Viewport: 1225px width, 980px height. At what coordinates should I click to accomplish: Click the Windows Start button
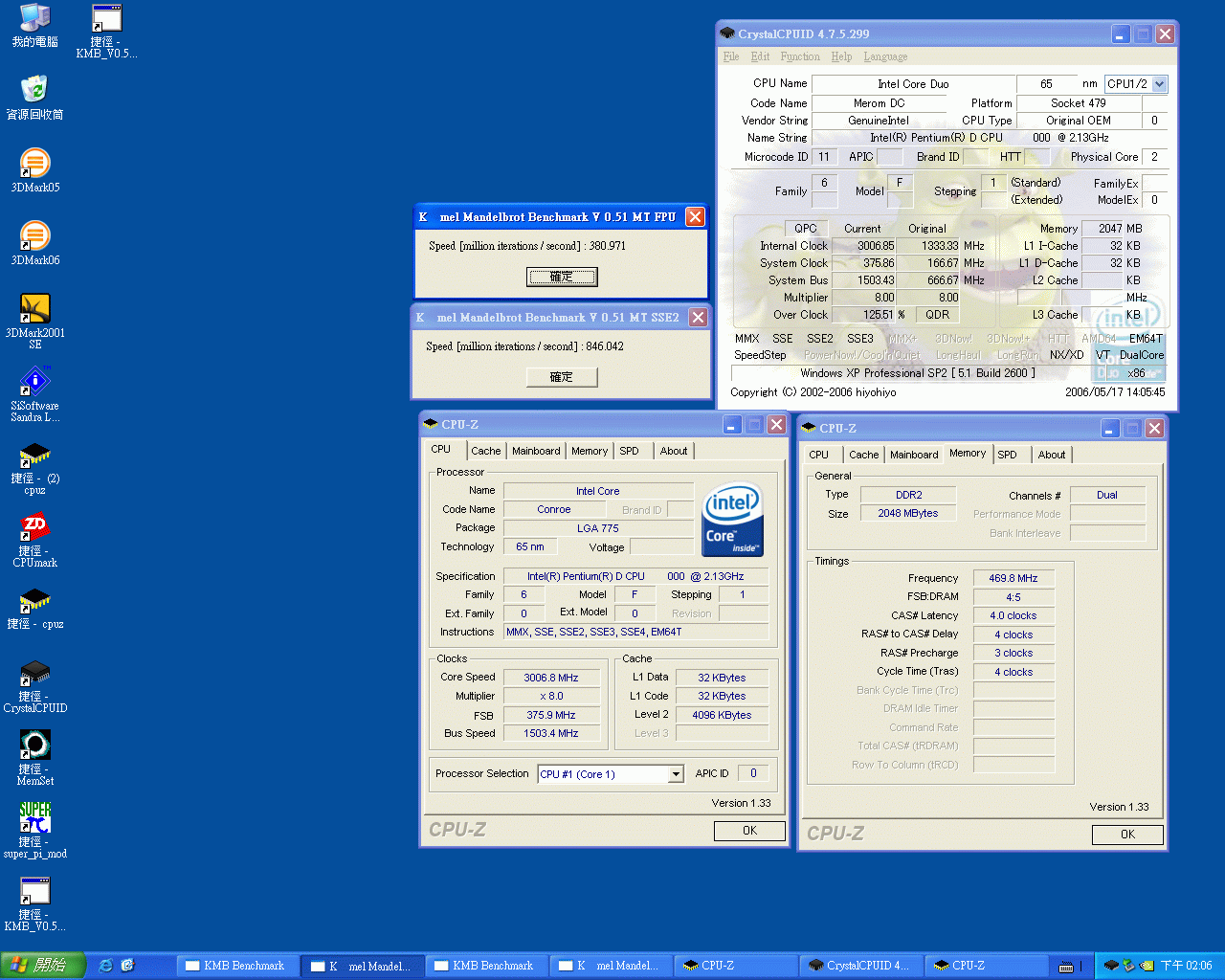[43, 966]
